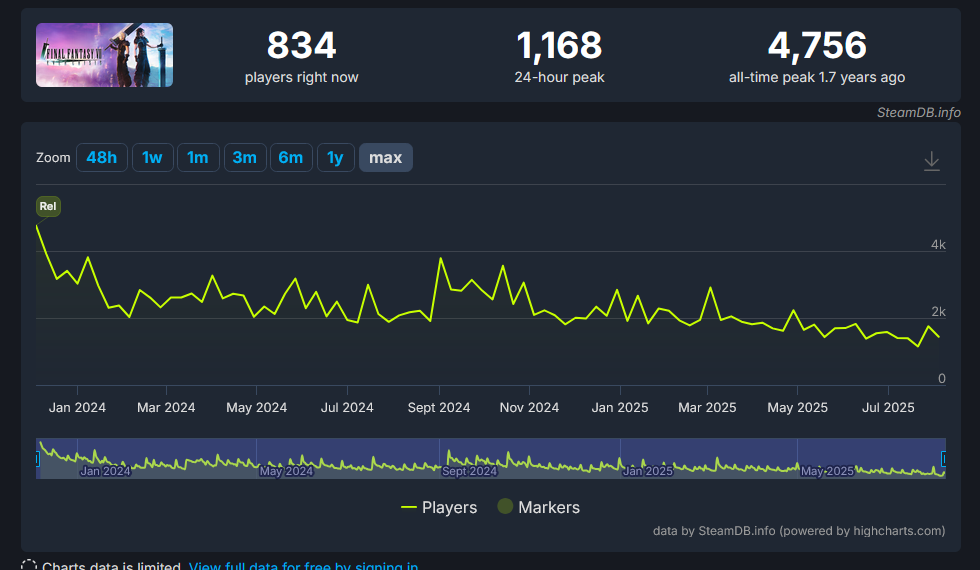Select the 1m zoom range

(198, 158)
